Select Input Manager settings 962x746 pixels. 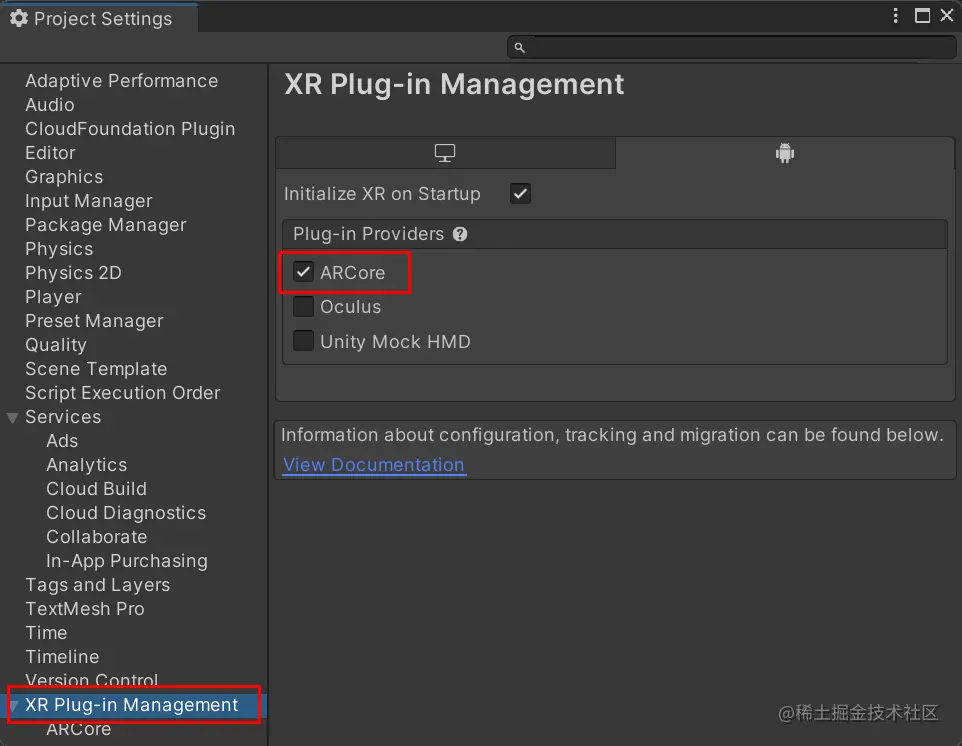(x=88, y=201)
